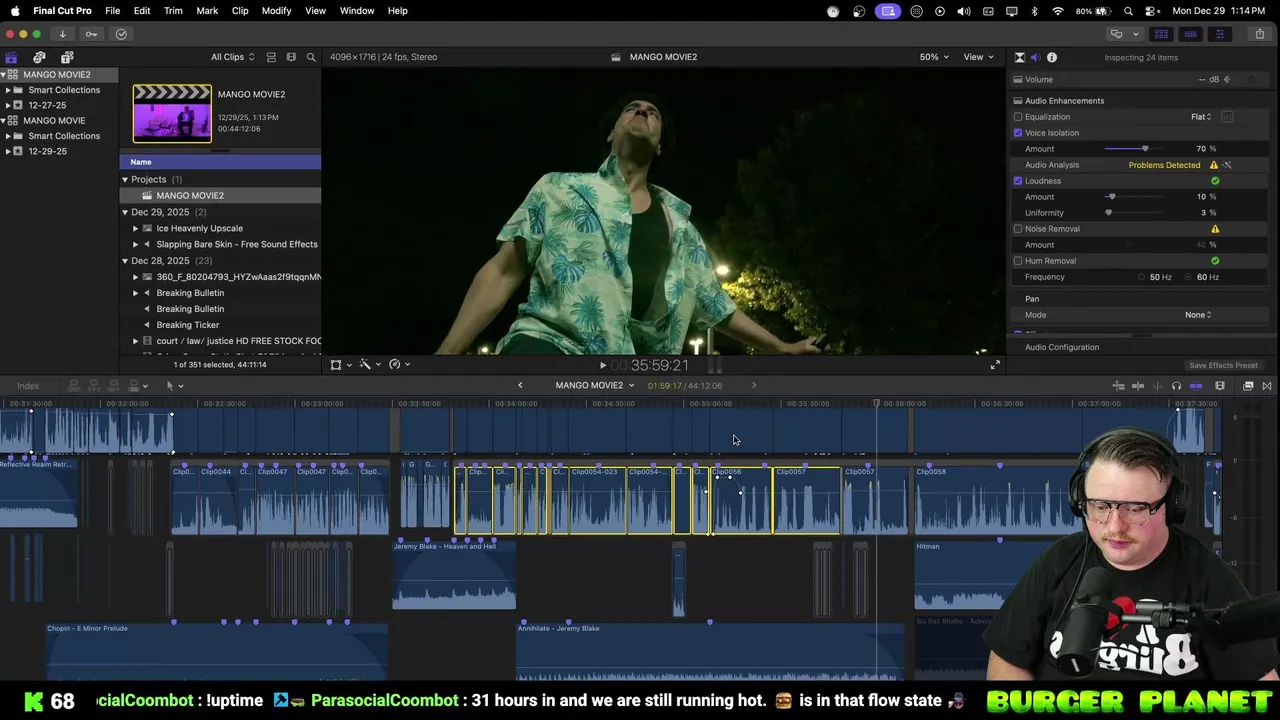Open Audio inspector speaker tab
This screenshot has width=1280, height=720.
1035,57
